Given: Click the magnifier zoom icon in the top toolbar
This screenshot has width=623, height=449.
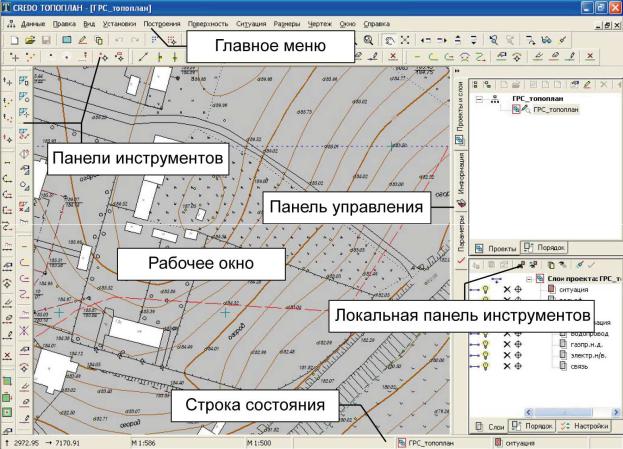Looking at the screenshot, I should pyautogui.click(x=369, y=40).
